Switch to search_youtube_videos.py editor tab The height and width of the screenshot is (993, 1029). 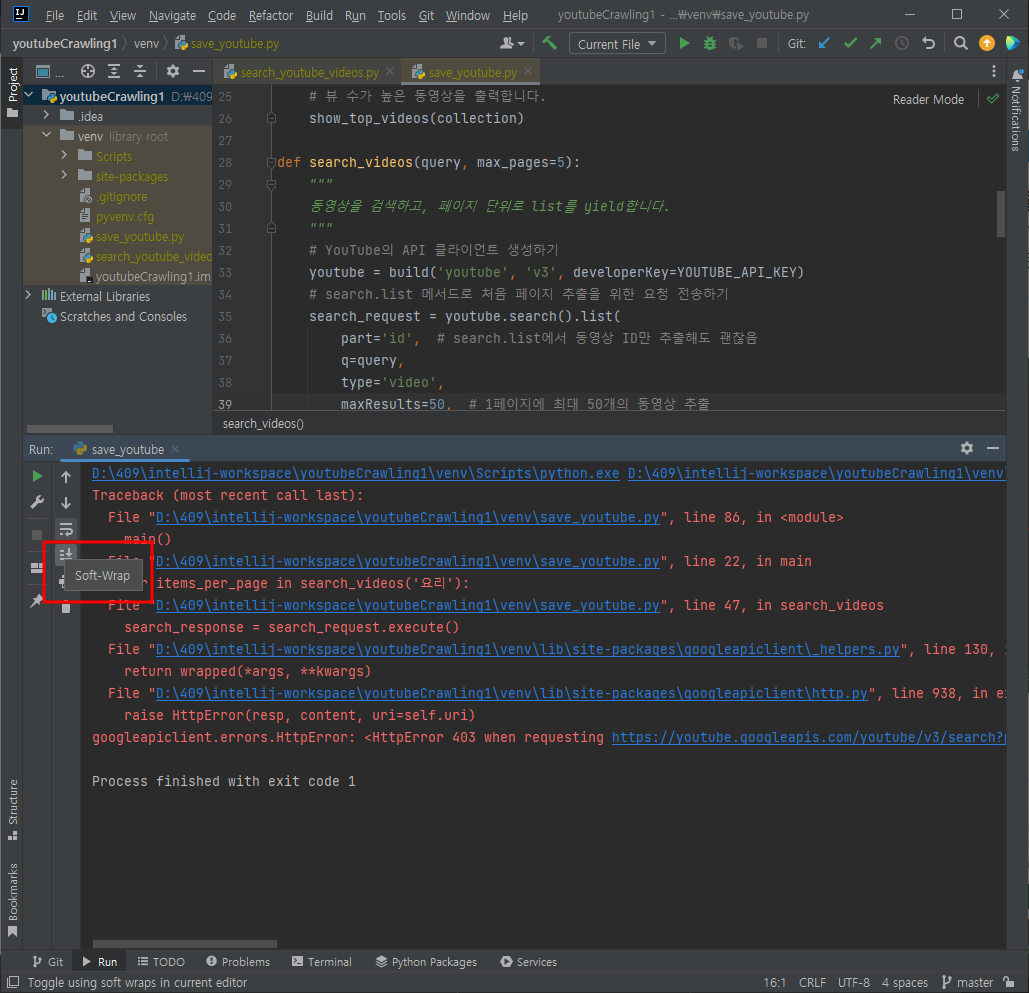[x=308, y=72]
